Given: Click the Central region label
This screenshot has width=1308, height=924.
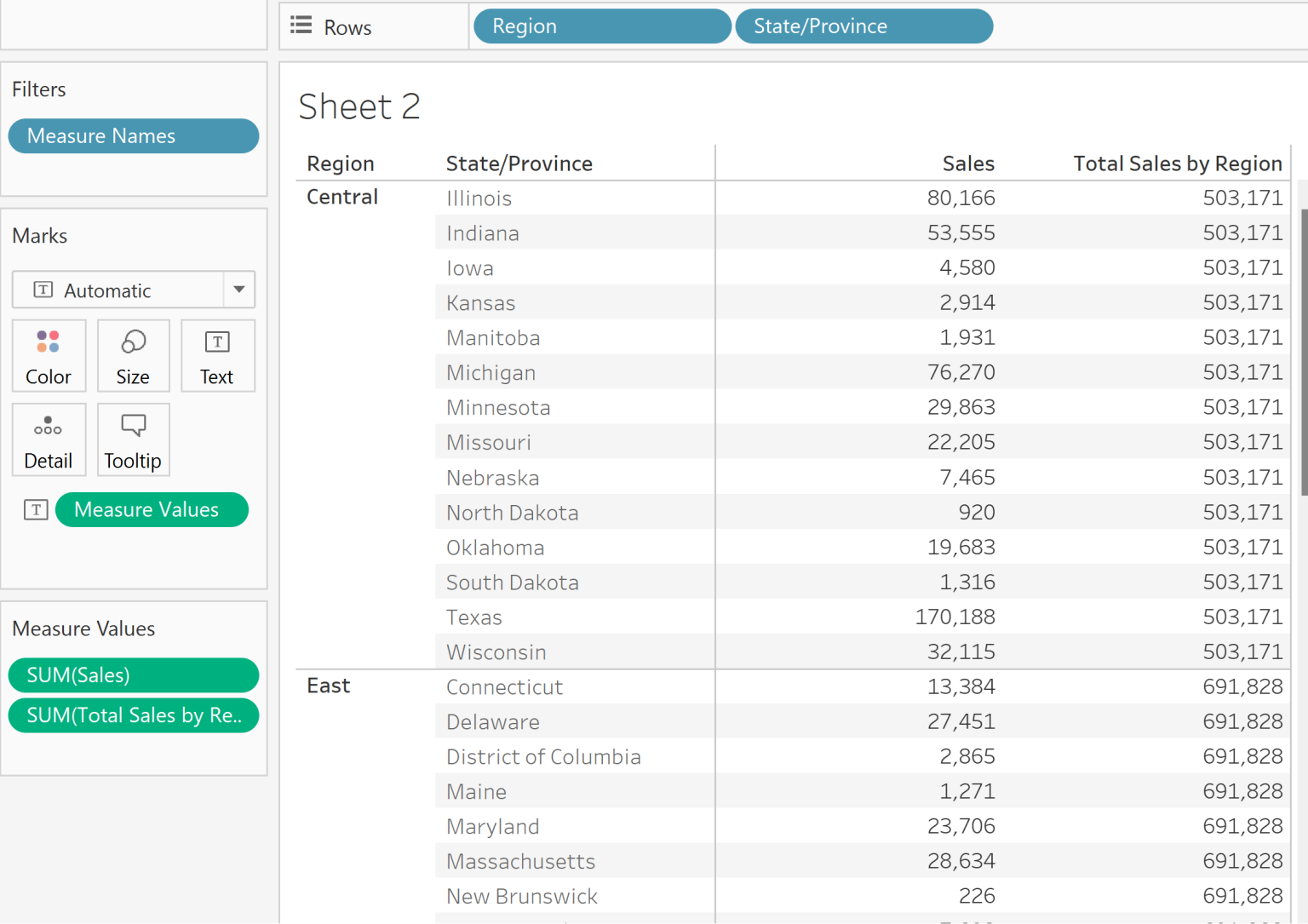Looking at the screenshot, I should pyautogui.click(x=341, y=197).
